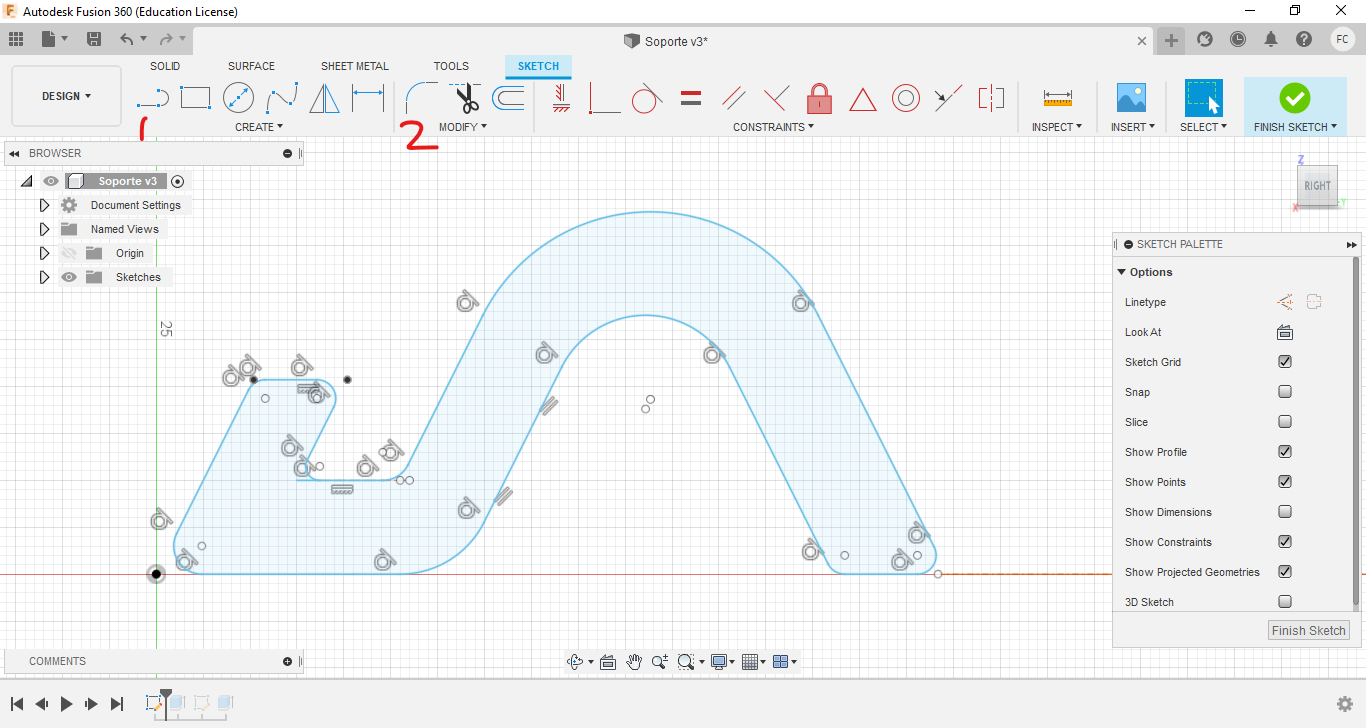
Task: Toggle the Show Points checkbox
Action: 1285,482
